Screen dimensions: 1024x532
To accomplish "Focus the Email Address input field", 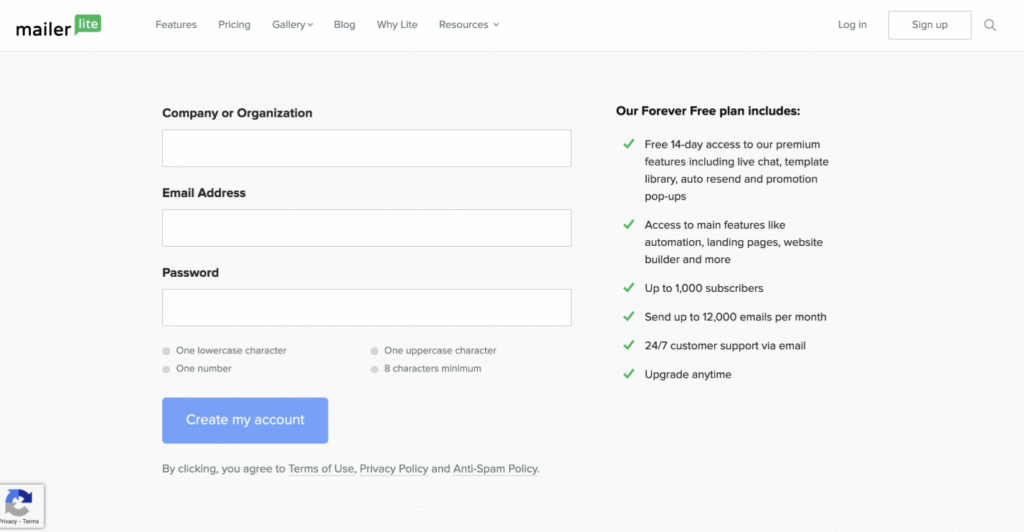I will pos(366,228).
